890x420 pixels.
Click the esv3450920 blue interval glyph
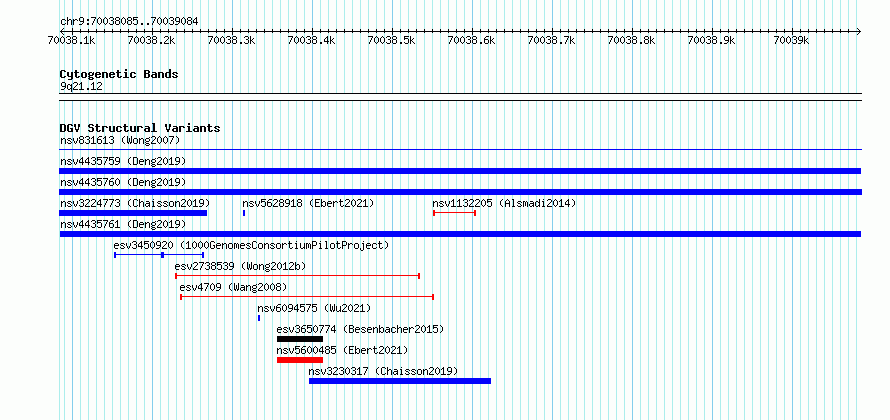(159, 255)
